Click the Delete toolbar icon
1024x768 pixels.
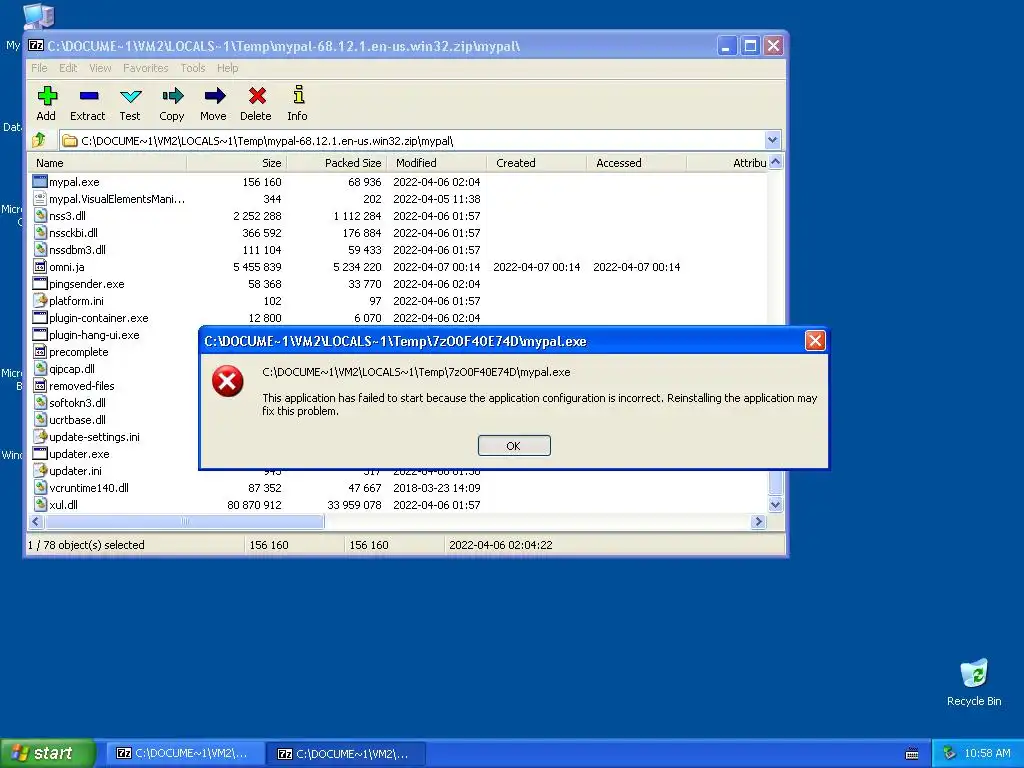(x=257, y=96)
